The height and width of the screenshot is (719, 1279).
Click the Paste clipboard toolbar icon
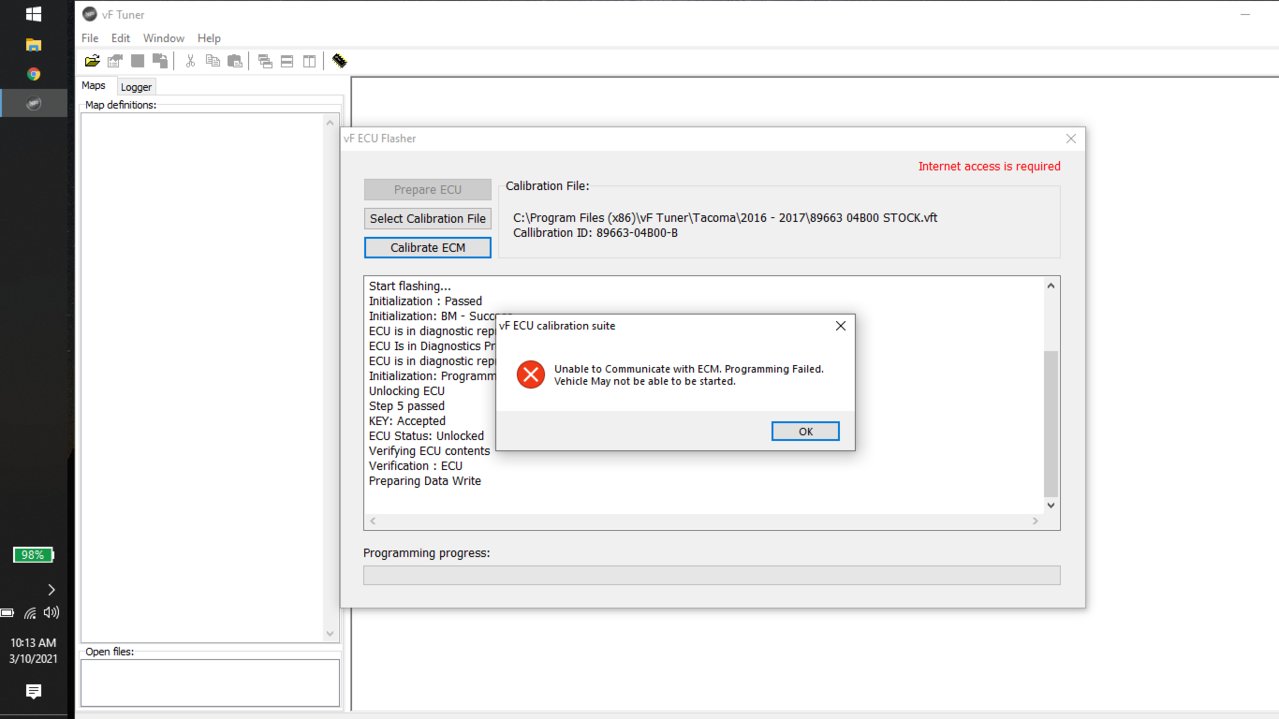pos(235,61)
